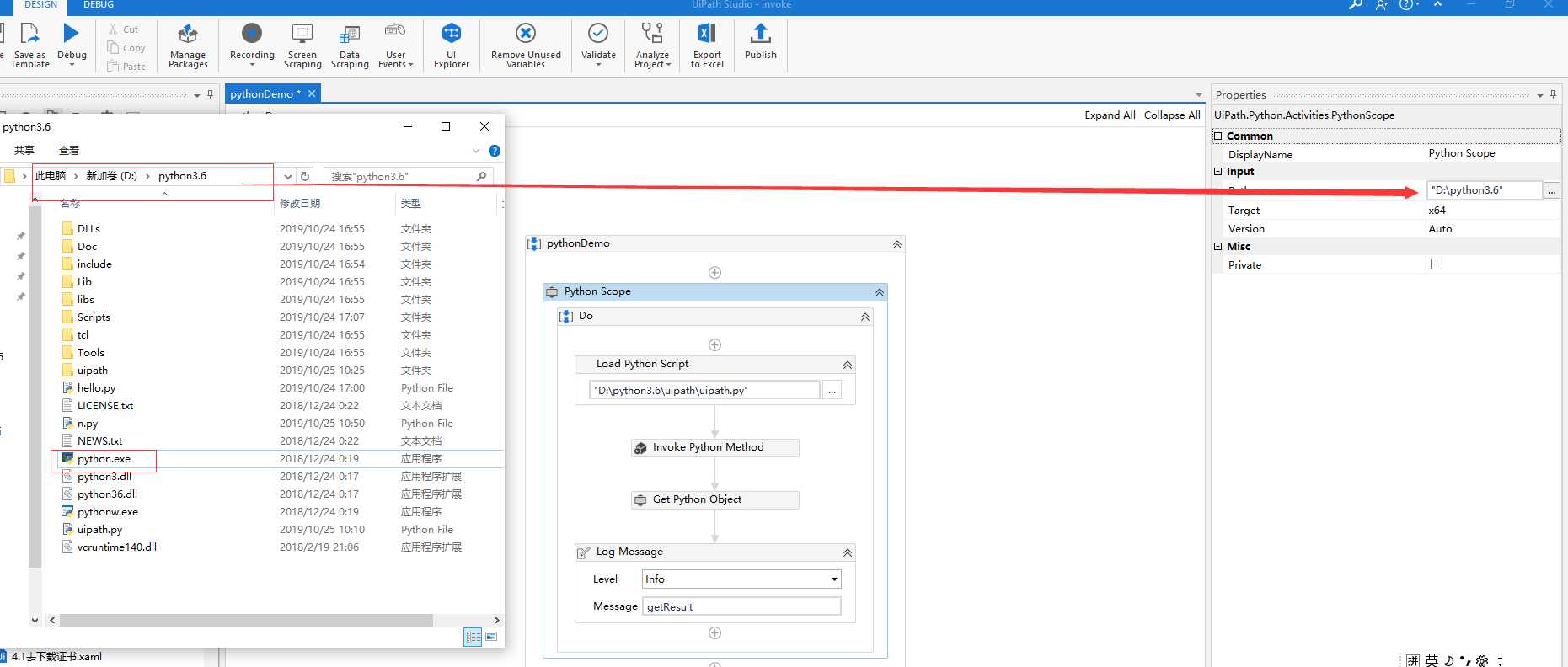This screenshot has width=1568, height=667.
Task: Switch to the DEBUG ribbon tab
Action: (99, 5)
